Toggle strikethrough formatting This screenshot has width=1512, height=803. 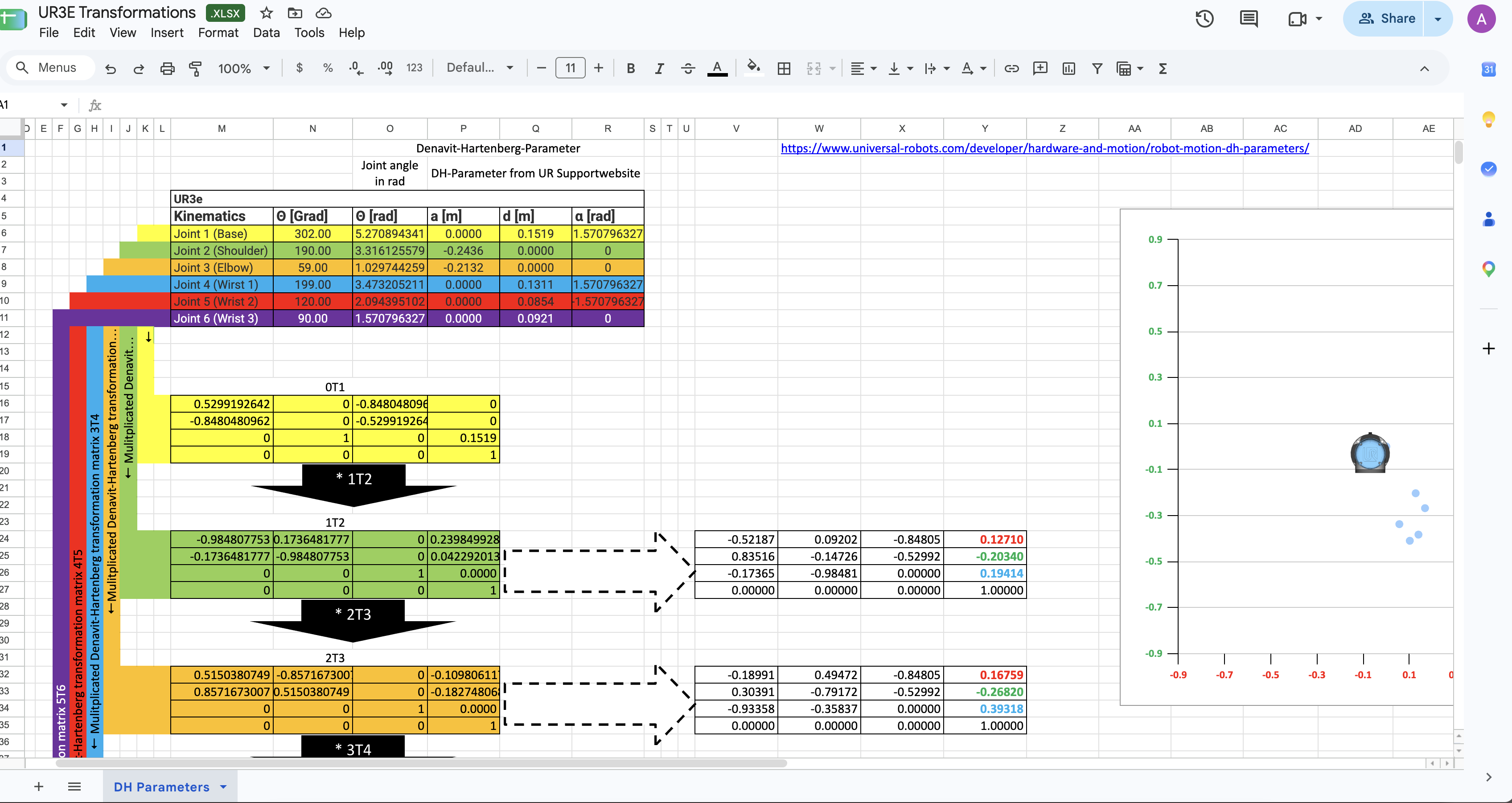pos(688,69)
